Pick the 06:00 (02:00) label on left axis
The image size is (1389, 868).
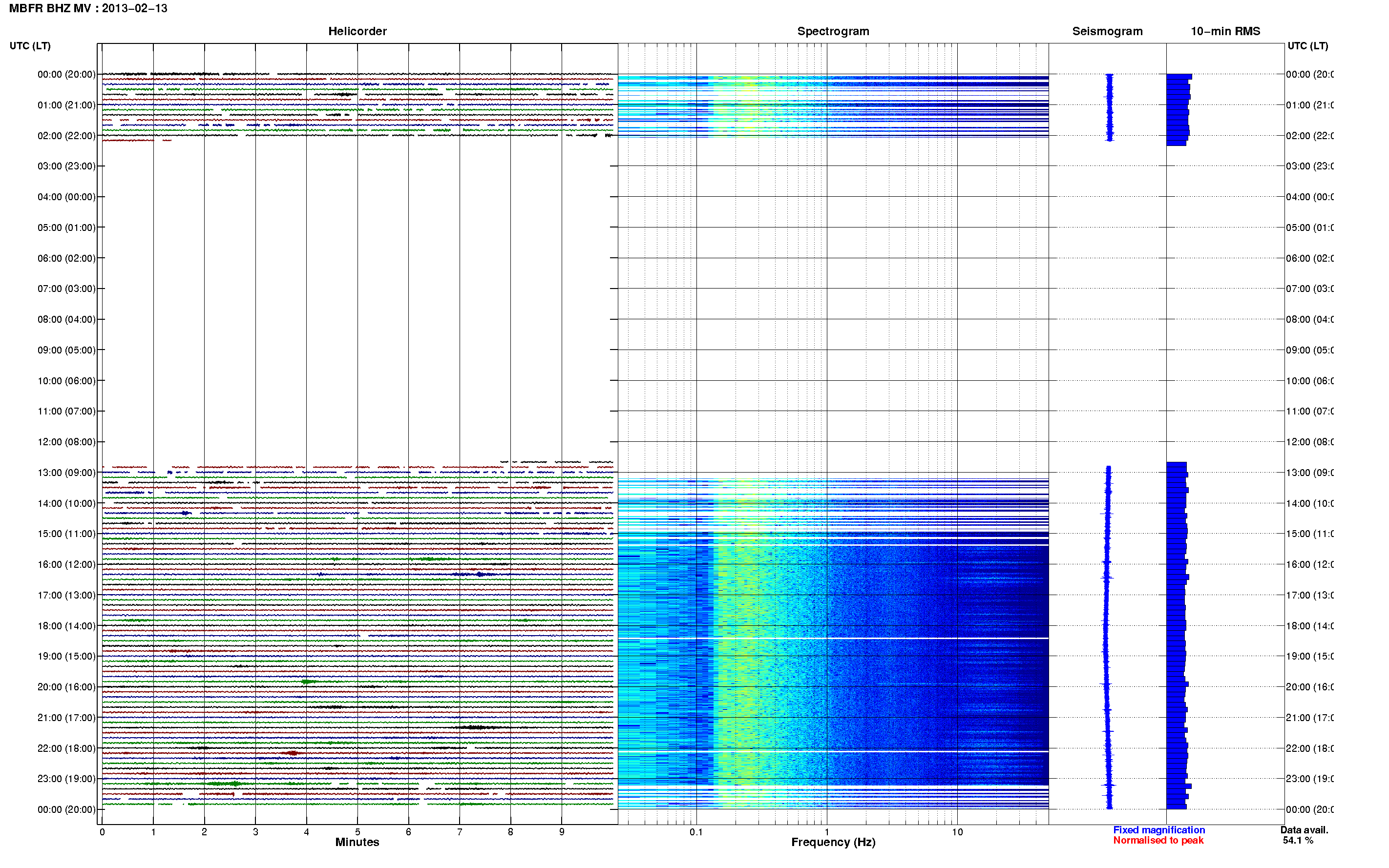(x=66, y=258)
